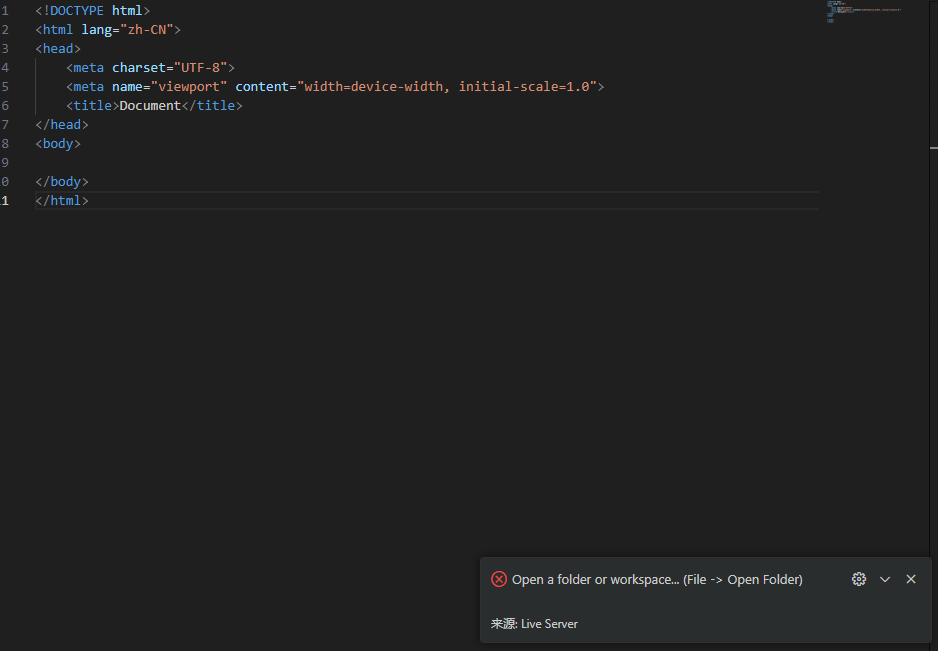Click the code minimap preview
Screen dimensions: 938x651
coord(864,12)
